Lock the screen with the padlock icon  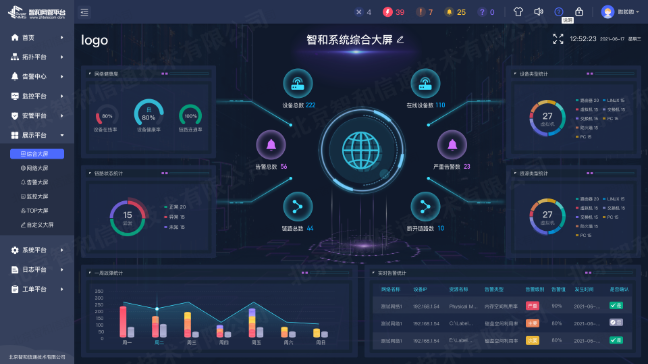[579, 12]
